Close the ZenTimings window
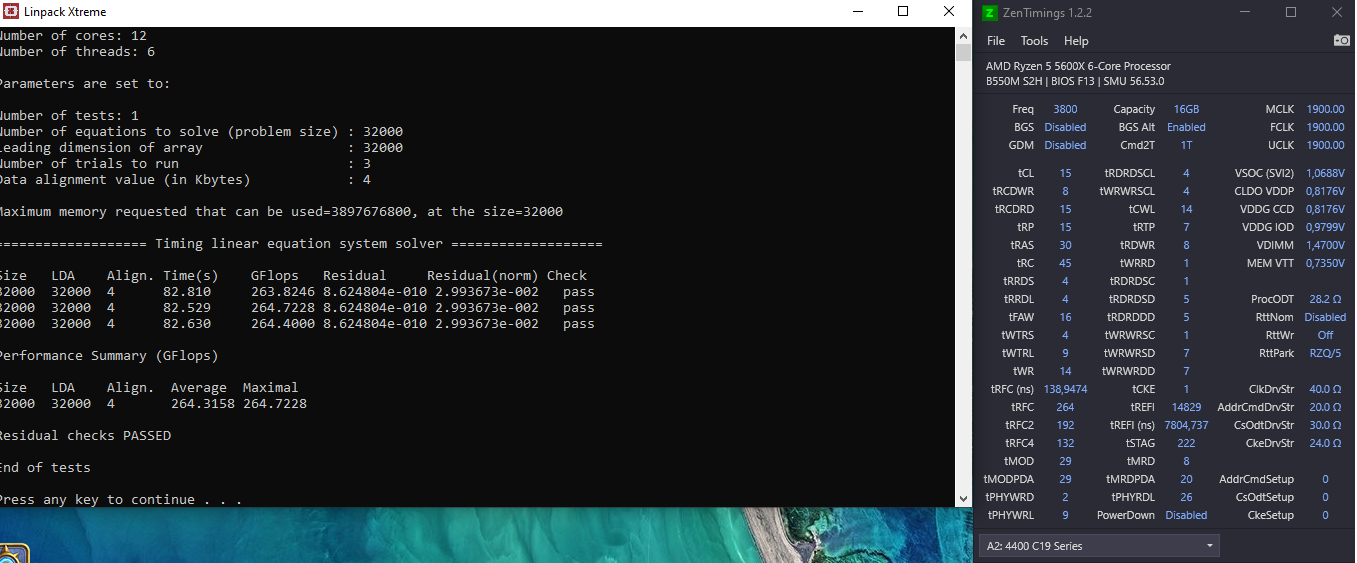 [1336, 12]
